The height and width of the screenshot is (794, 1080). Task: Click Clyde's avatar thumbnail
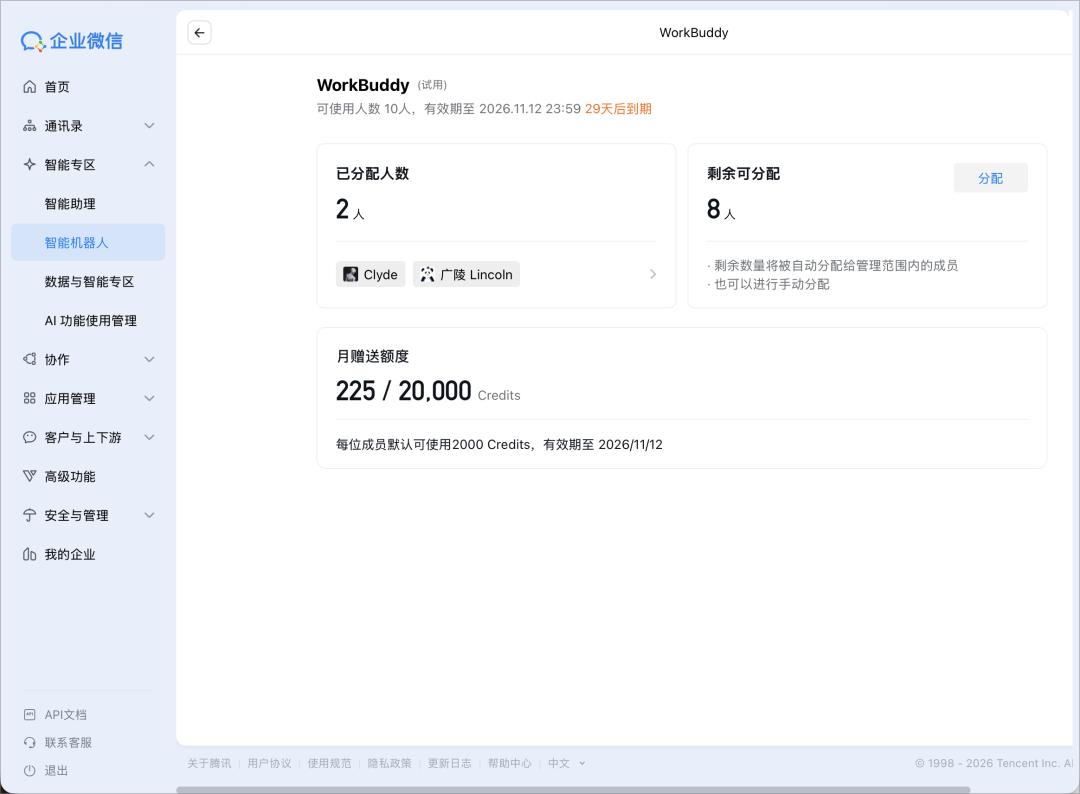coord(351,275)
